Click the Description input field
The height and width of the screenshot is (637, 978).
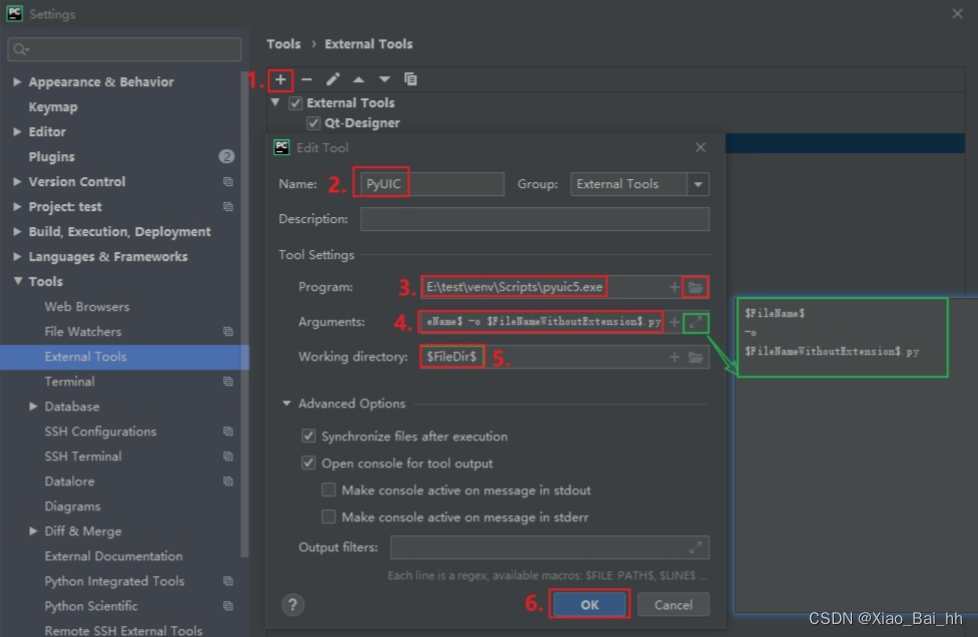535,219
